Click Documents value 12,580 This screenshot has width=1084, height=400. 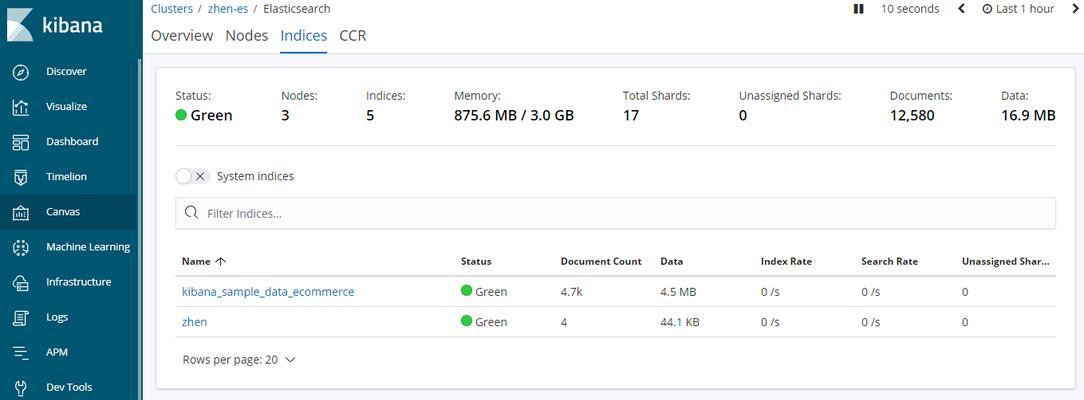[913, 115]
